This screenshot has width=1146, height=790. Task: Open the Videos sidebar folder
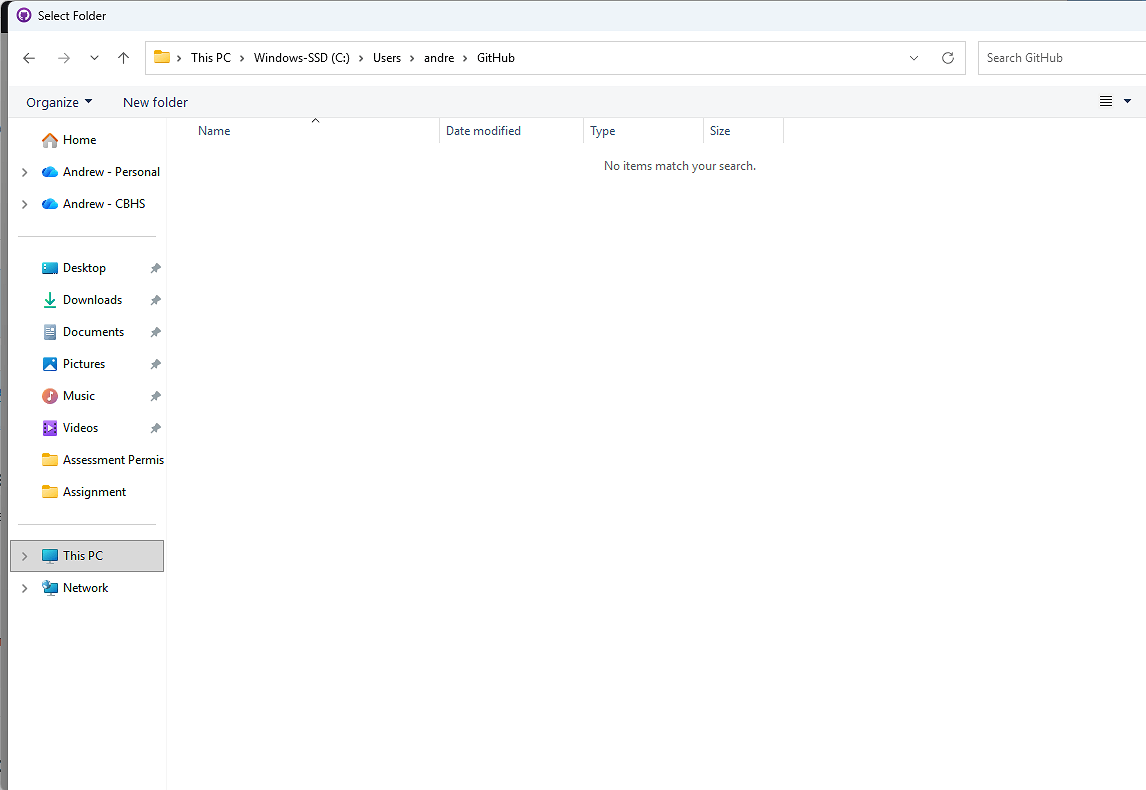(80, 427)
